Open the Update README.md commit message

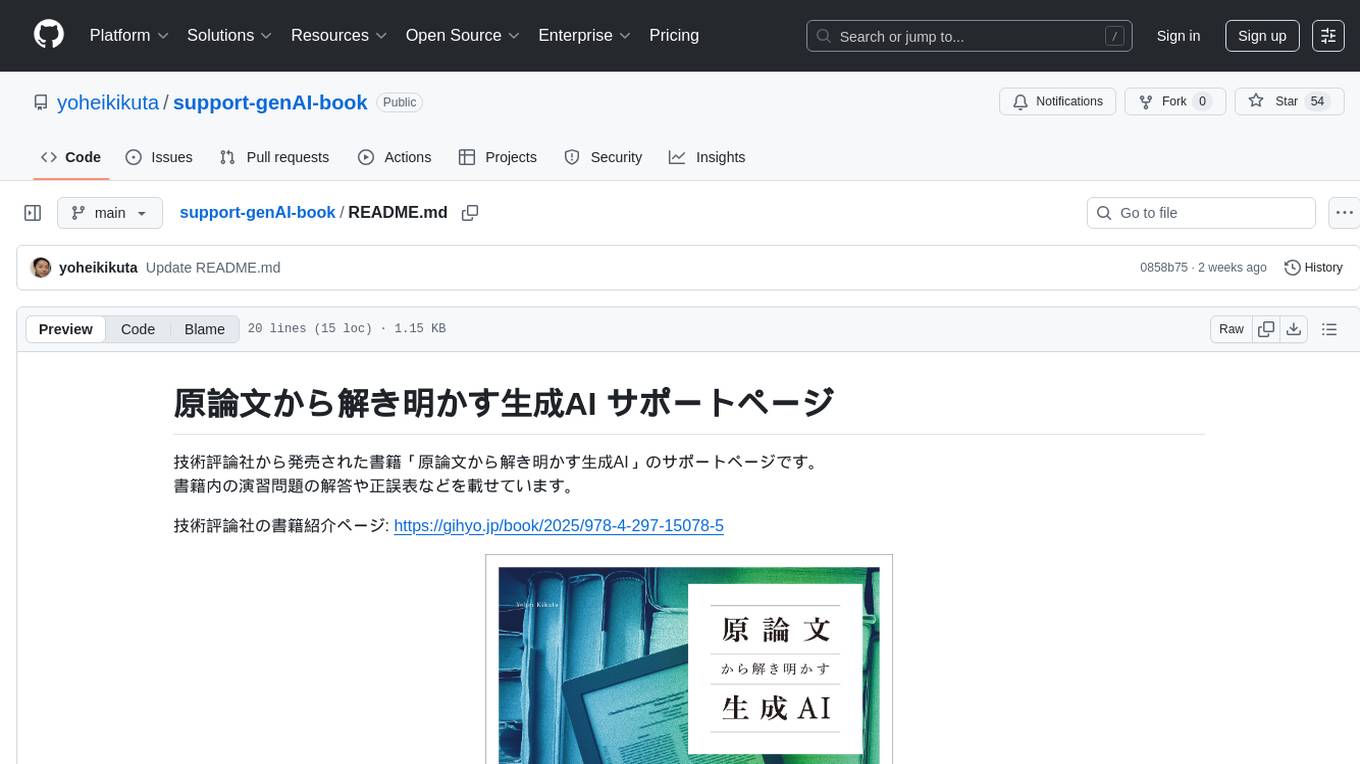(213, 267)
